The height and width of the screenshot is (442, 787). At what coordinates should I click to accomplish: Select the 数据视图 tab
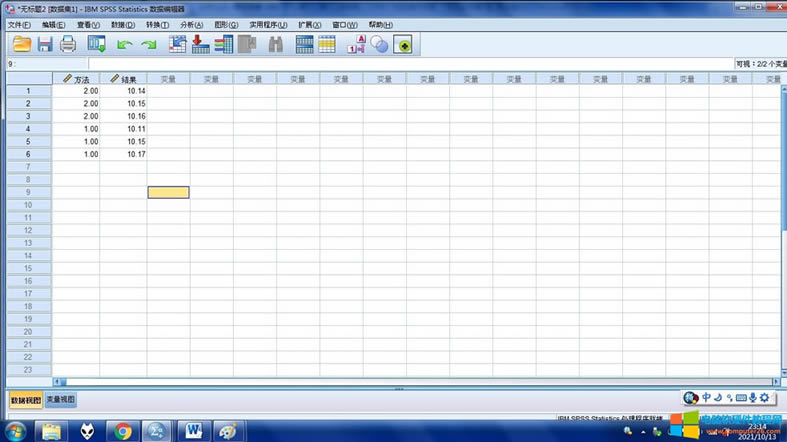click(26, 400)
